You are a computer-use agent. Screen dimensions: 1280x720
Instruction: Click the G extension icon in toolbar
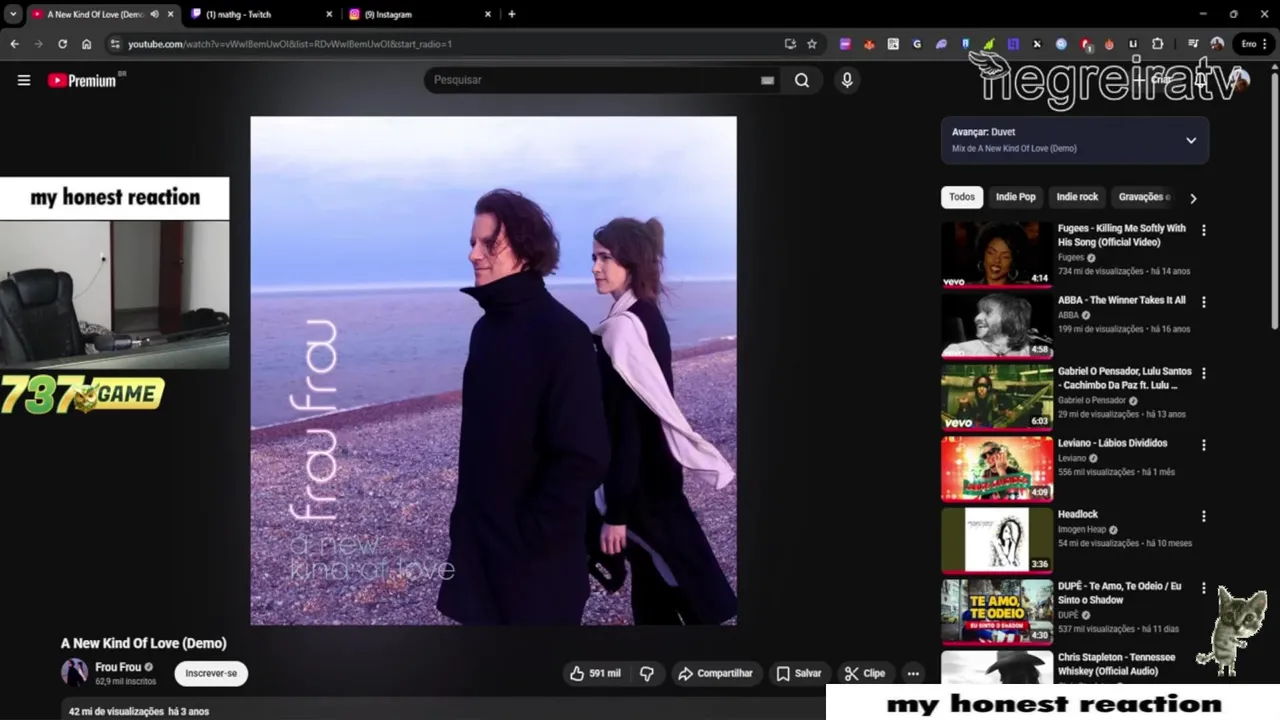coord(917,44)
